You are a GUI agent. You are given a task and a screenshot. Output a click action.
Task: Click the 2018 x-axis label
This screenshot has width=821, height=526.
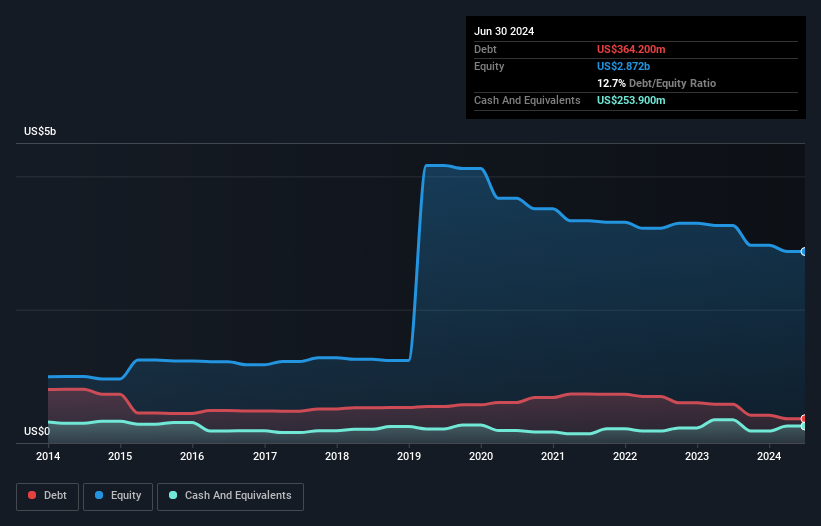pyautogui.click(x=337, y=456)
